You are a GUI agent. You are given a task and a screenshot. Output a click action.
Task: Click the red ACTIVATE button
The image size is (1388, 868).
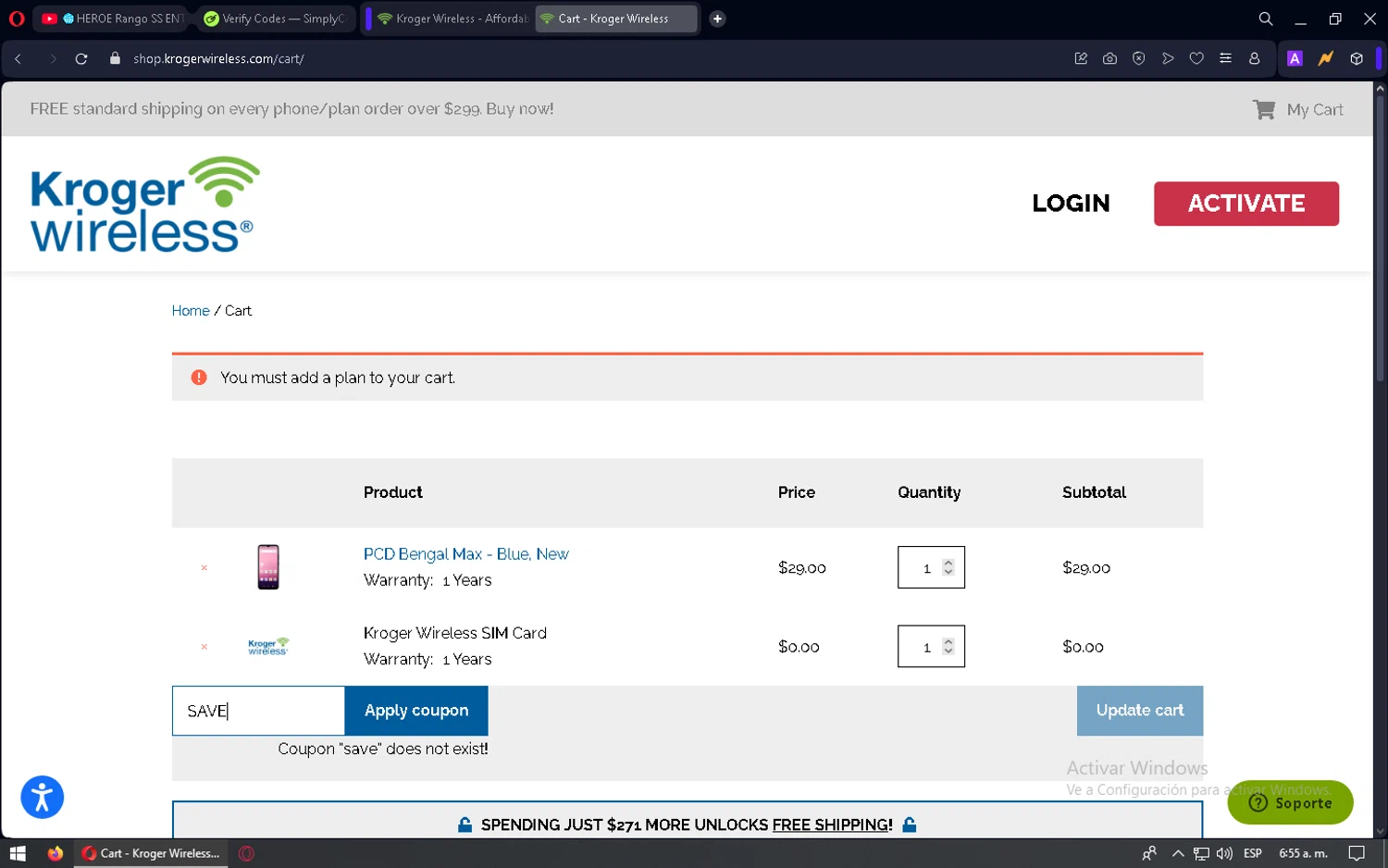coord(1245,204)
